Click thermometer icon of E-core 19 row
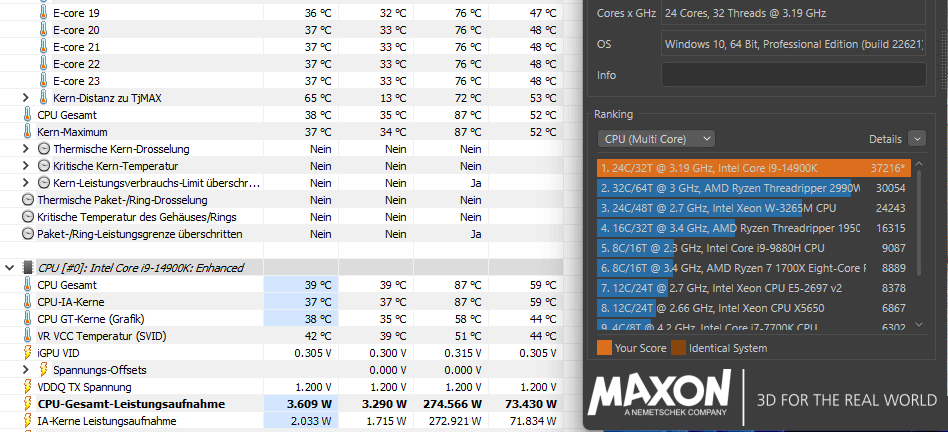This screenshot has height=432, width=948. [43, 13]
